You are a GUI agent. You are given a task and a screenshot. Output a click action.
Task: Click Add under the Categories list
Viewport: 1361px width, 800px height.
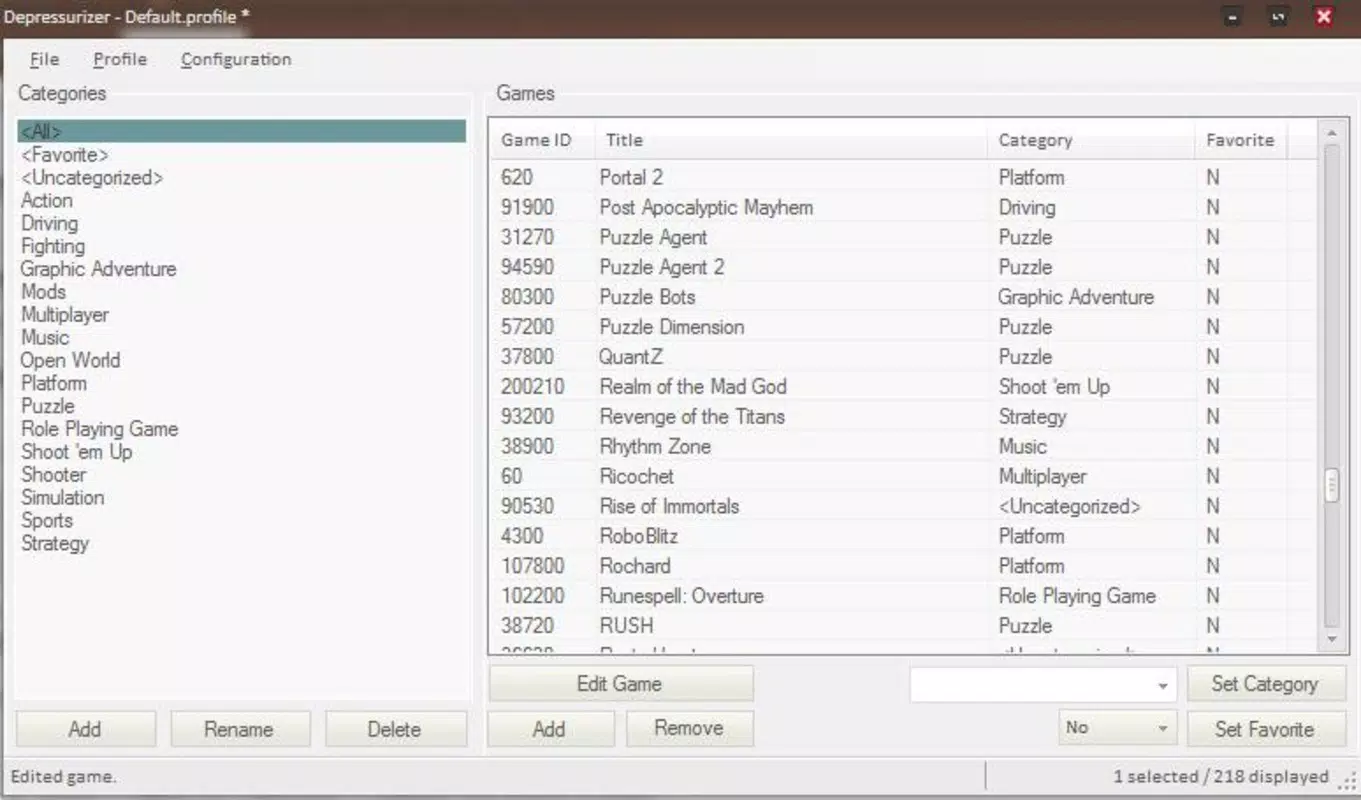[85, 729]
